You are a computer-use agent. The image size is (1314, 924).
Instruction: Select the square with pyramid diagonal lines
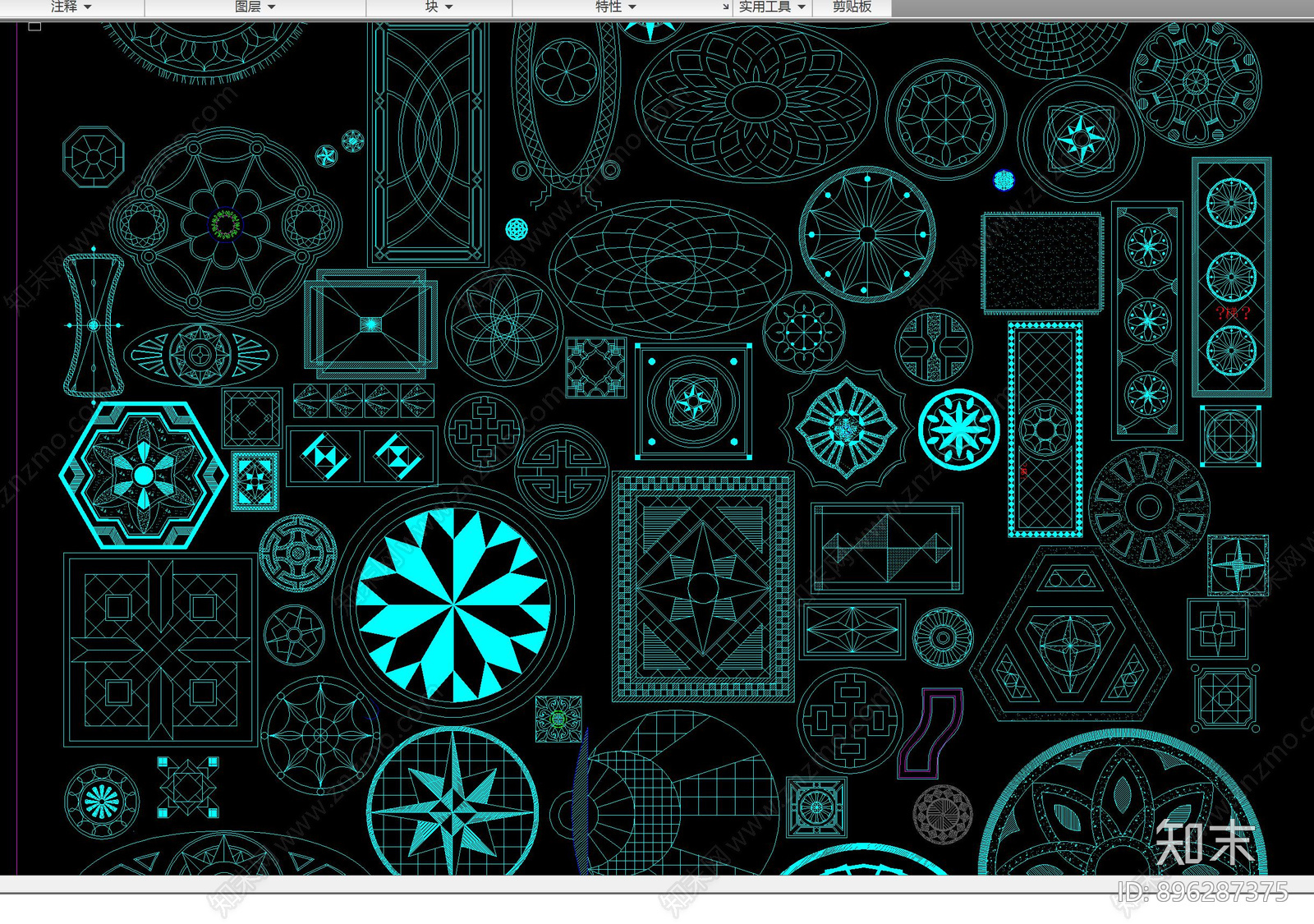370,324
